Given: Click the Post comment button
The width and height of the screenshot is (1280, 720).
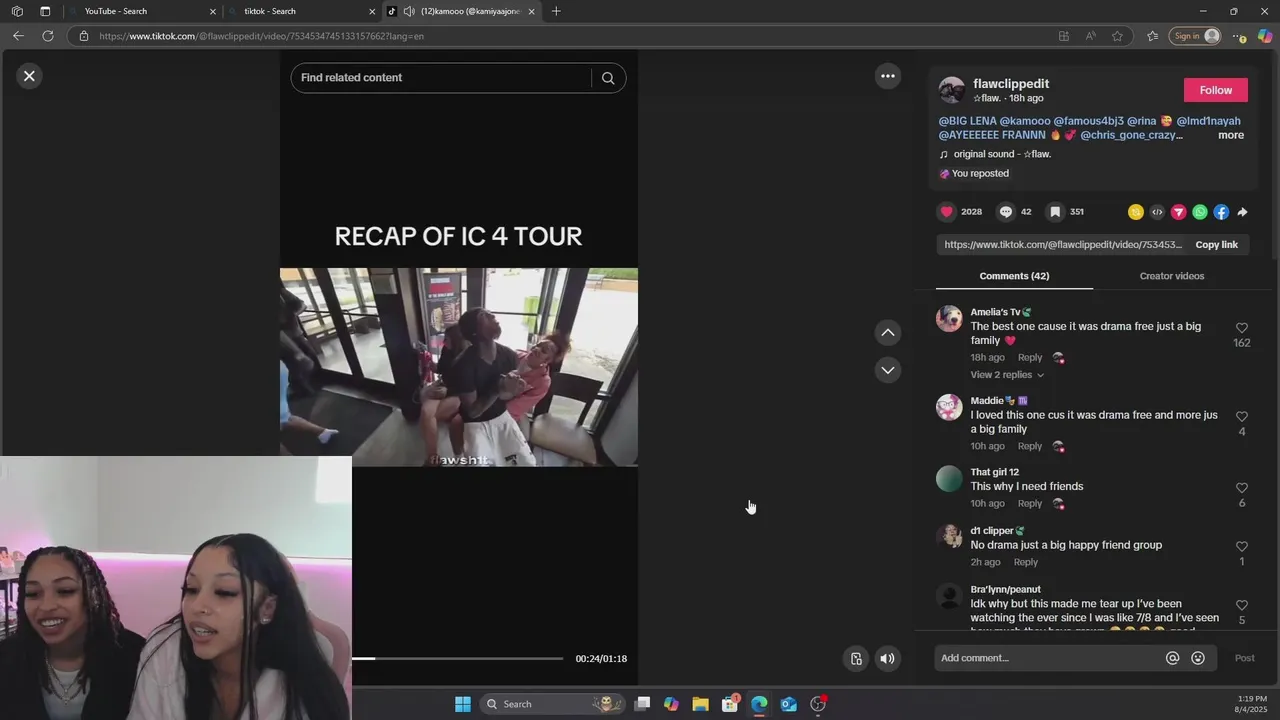Looking at the screenshot, I should click(x=1244, y=658).
